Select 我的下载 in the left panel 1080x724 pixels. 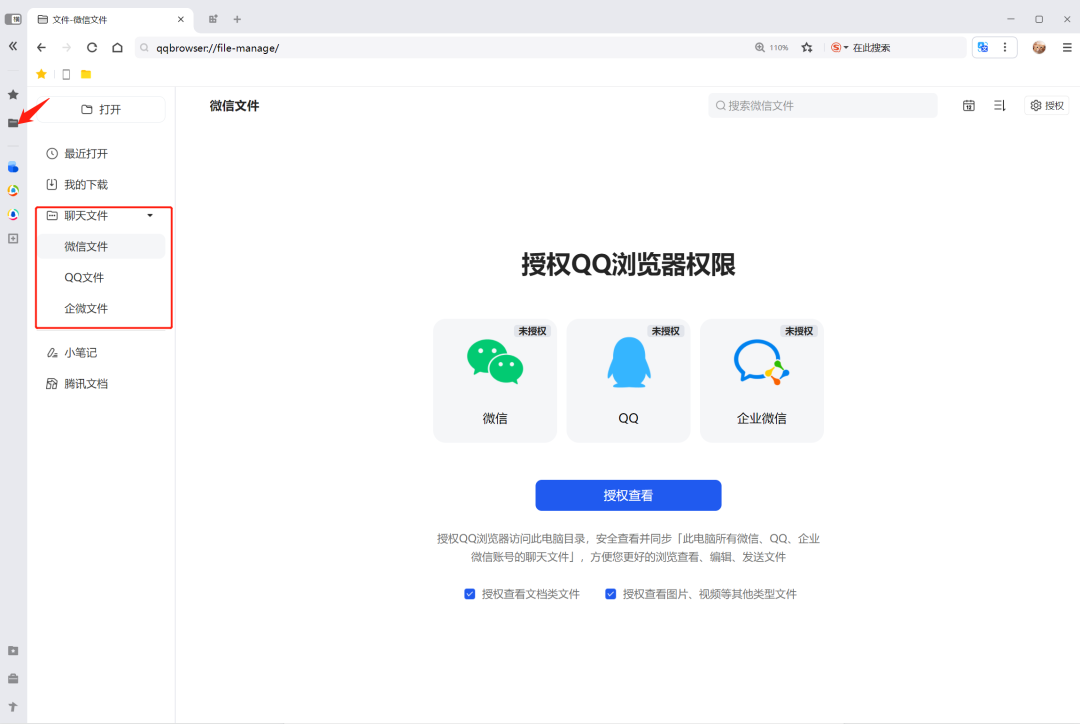[101, 185]
